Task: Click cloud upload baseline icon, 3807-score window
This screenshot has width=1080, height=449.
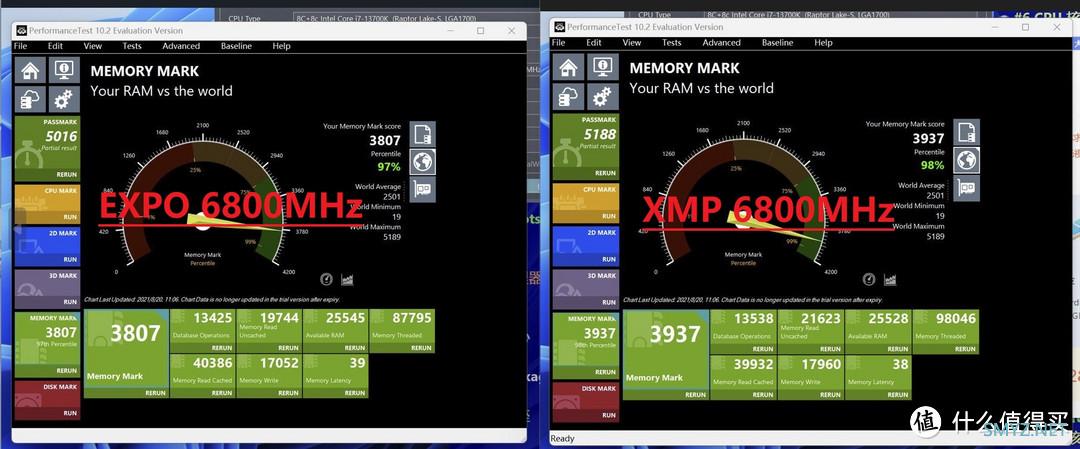Action: (30, 100)
